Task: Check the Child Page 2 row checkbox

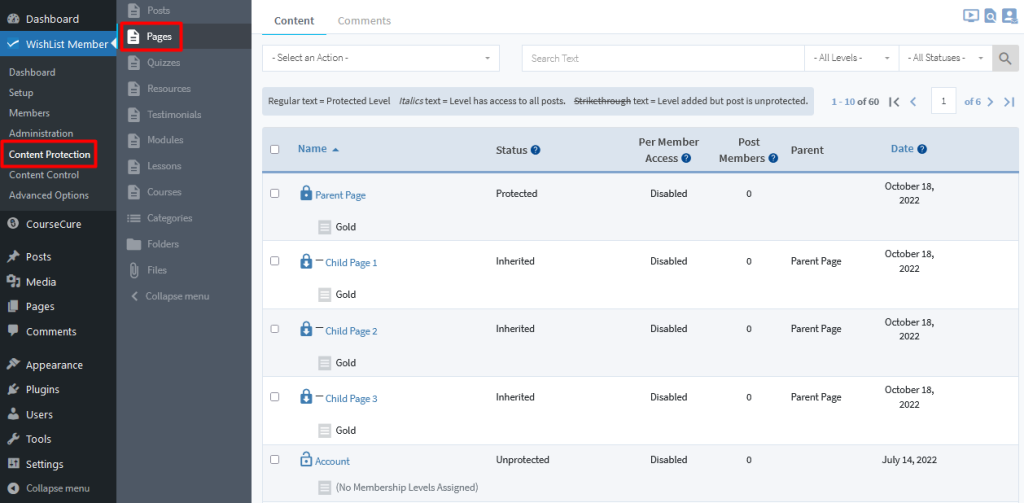Action: pyautogui.click(x=274, y=329)
